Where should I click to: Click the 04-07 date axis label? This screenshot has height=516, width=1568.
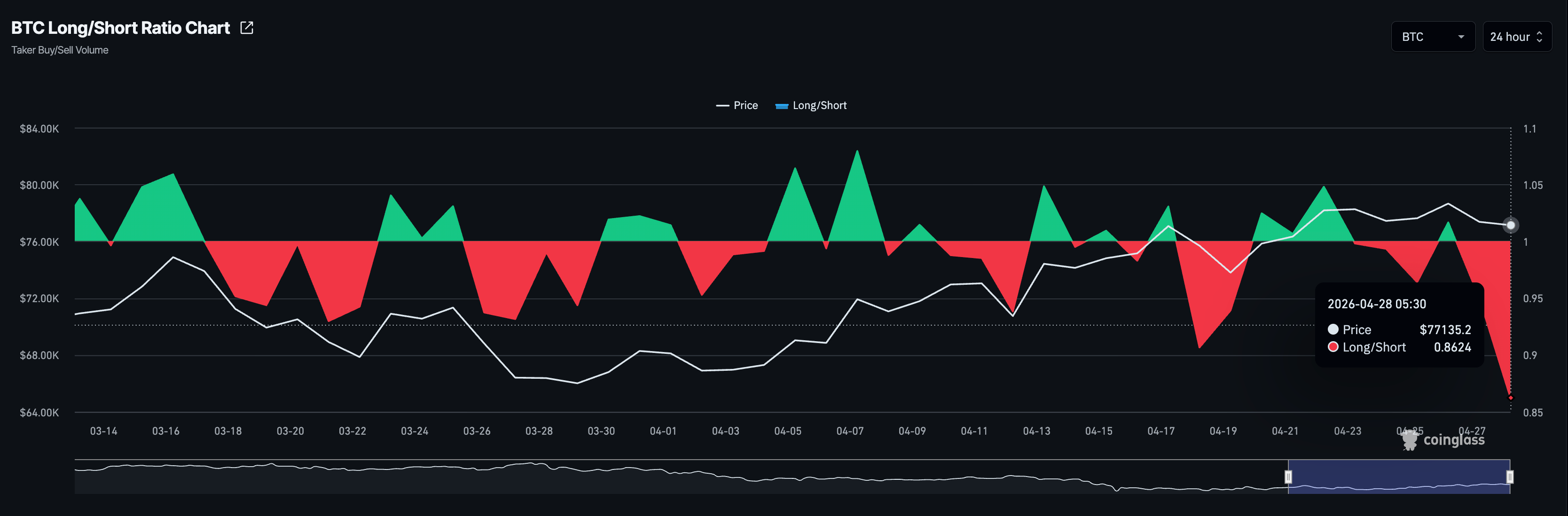tap(850, 431)
